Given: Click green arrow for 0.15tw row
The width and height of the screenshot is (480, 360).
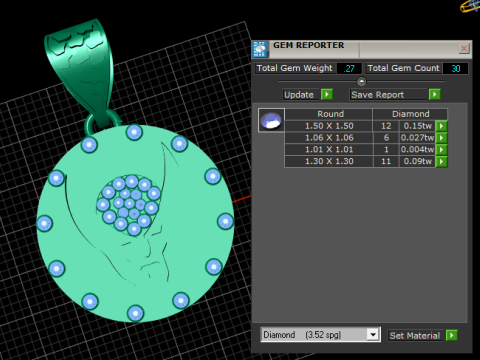Looking at the screenshot, I should point(441,126).
